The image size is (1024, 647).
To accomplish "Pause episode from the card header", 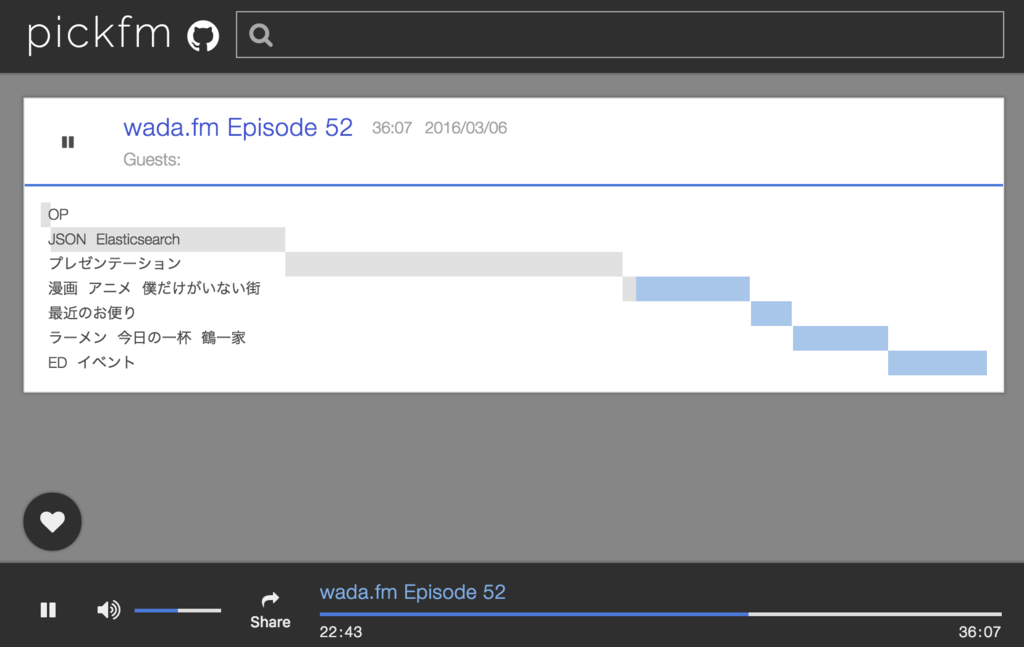I will point(68,142).
